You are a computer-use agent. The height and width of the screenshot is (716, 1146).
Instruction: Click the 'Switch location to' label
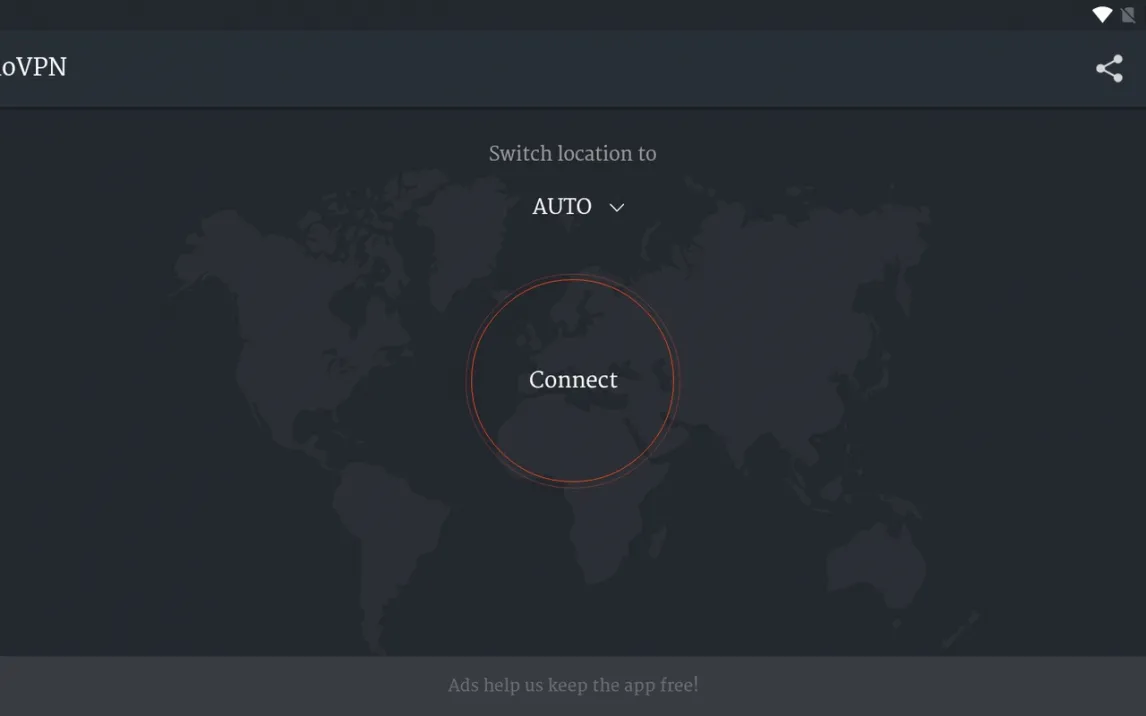tap(572, 154)
